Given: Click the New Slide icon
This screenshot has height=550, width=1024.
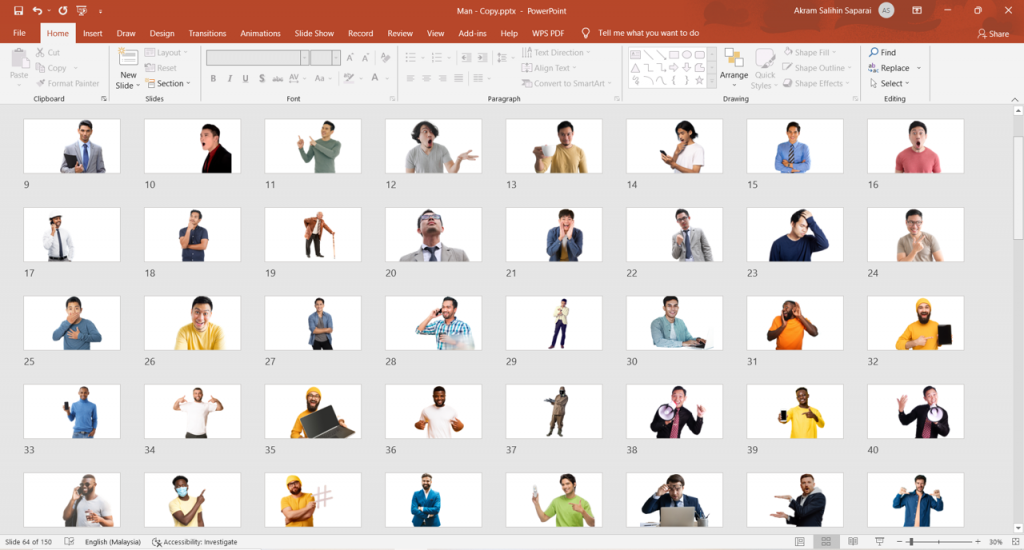Looking at the screenshot, I should (x=128, y=58).
